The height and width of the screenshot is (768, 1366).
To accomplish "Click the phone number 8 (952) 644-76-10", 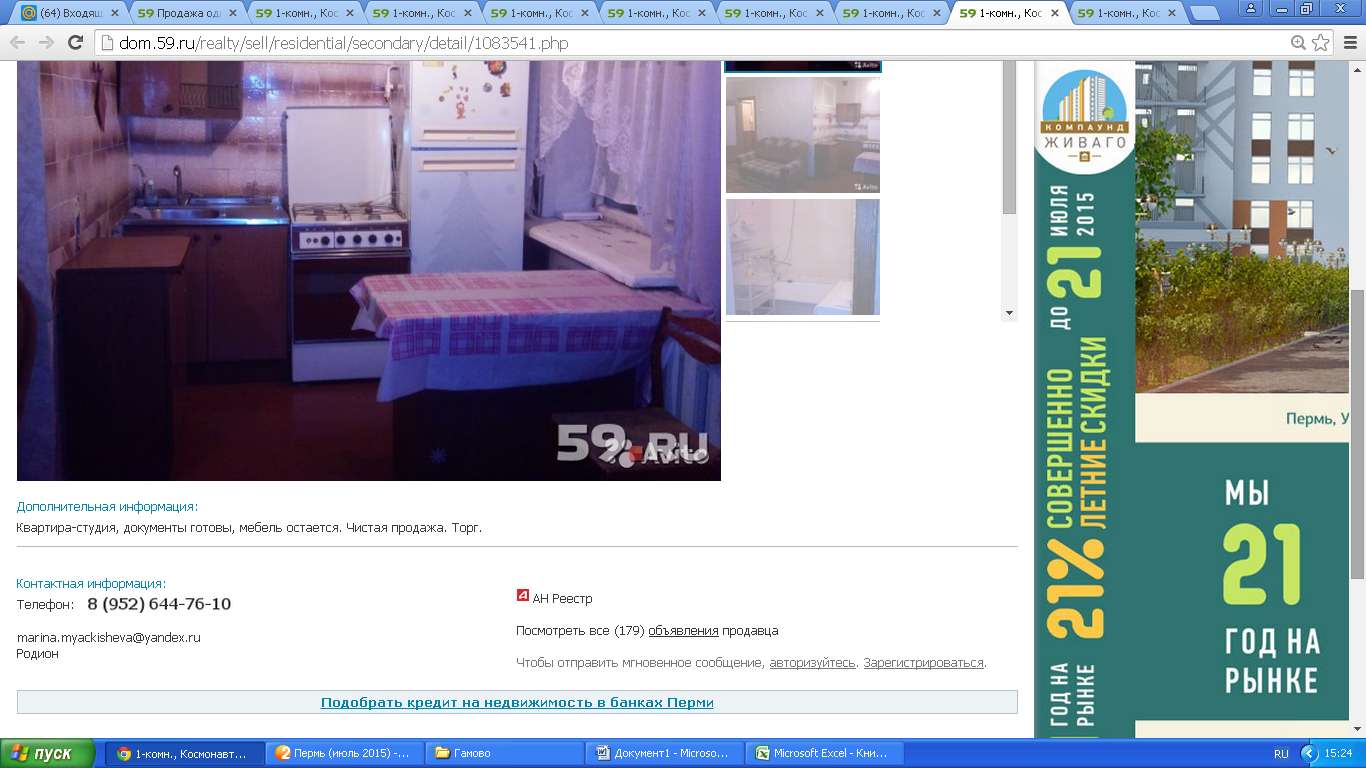I will point(159,604).
